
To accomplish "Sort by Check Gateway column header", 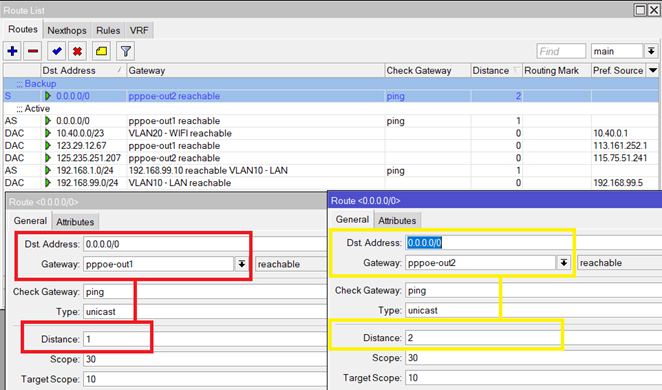I will pyautogui.click(x=428, y=70).
